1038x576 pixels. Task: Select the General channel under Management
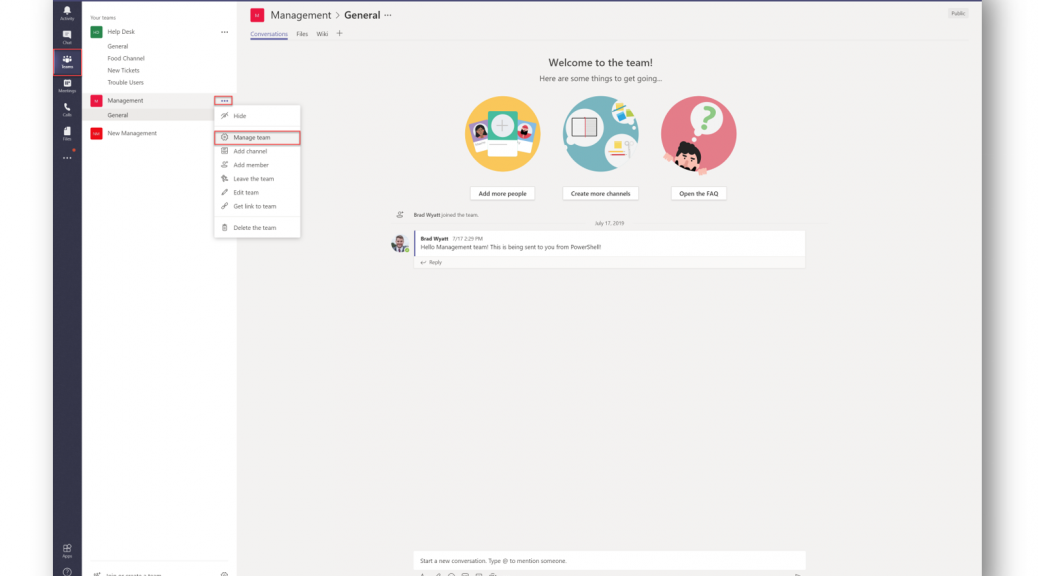(118, 115)
